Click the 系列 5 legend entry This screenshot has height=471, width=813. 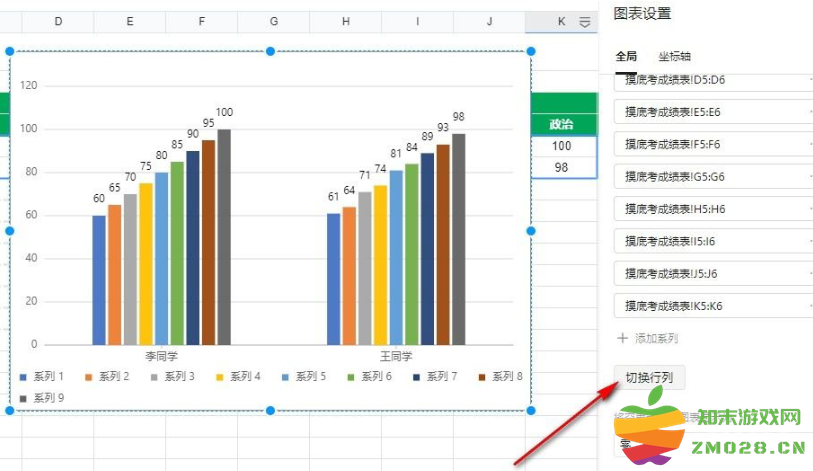tap(301, 377)
